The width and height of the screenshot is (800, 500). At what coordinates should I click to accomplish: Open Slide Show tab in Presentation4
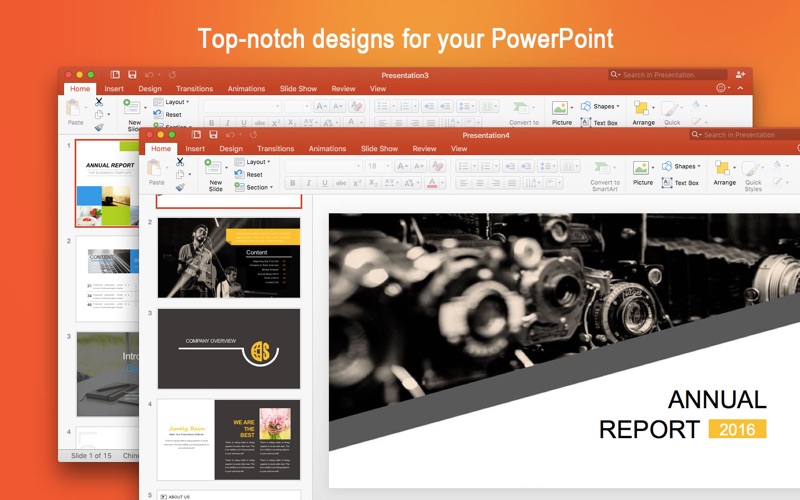[379, 148]
